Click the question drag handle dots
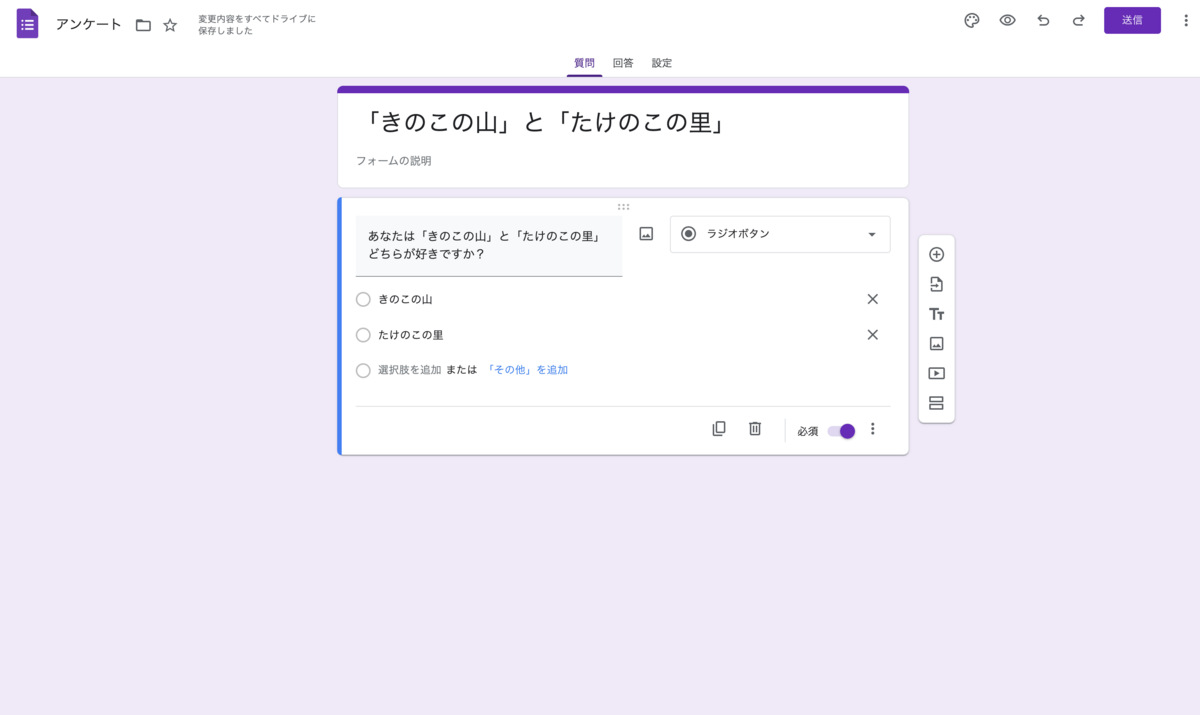 pyautogui.click(x=623, y=207)
